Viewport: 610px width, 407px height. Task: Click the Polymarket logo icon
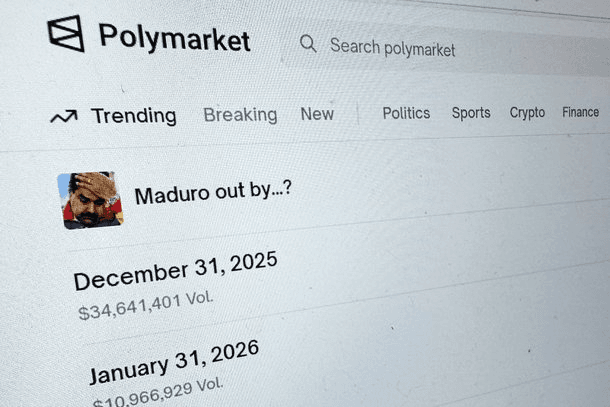(x=66, y=34)
